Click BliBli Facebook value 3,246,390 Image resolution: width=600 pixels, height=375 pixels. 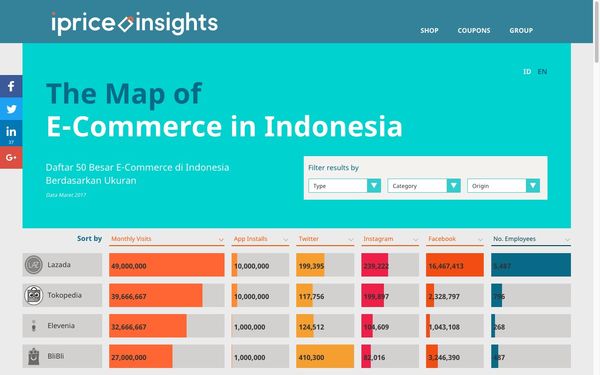pyautogui.click(x=444, y=357)
